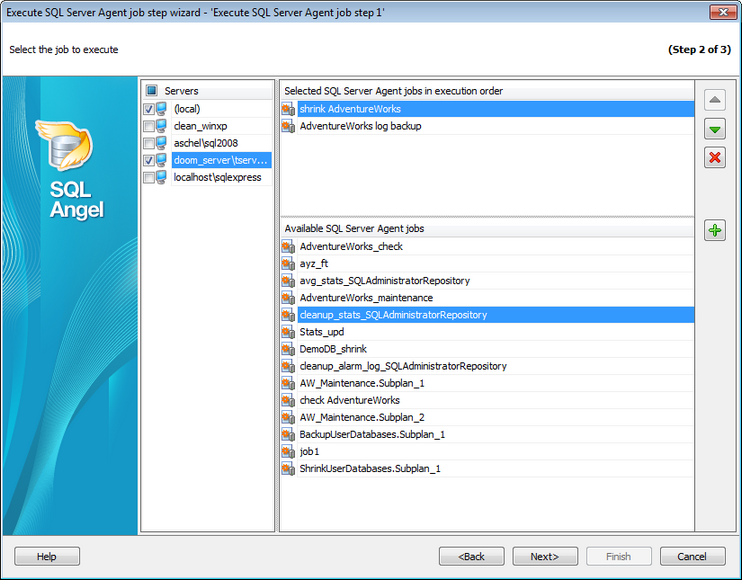
Task: Select AdventureWorks log backup job
Action: point(495,126)
